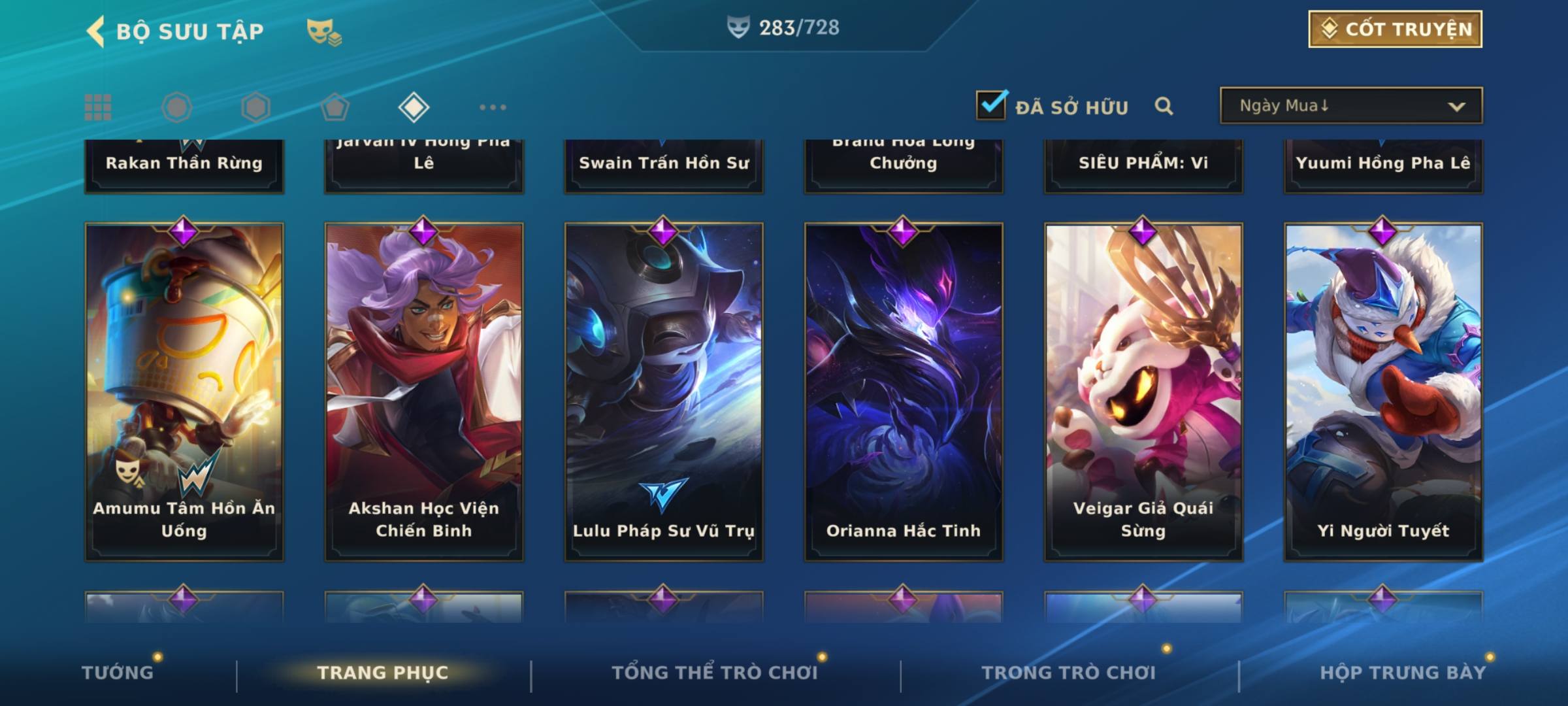Click the magnifier search icon

click(x=1164, y=106)
